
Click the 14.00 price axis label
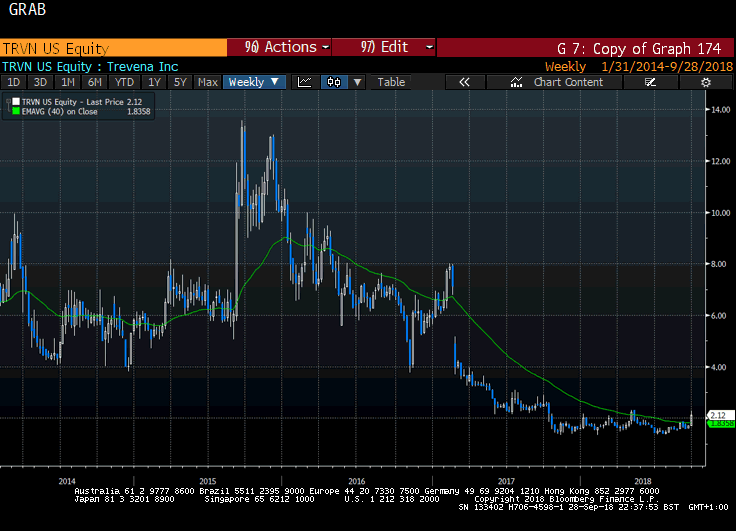pos(721,110)
